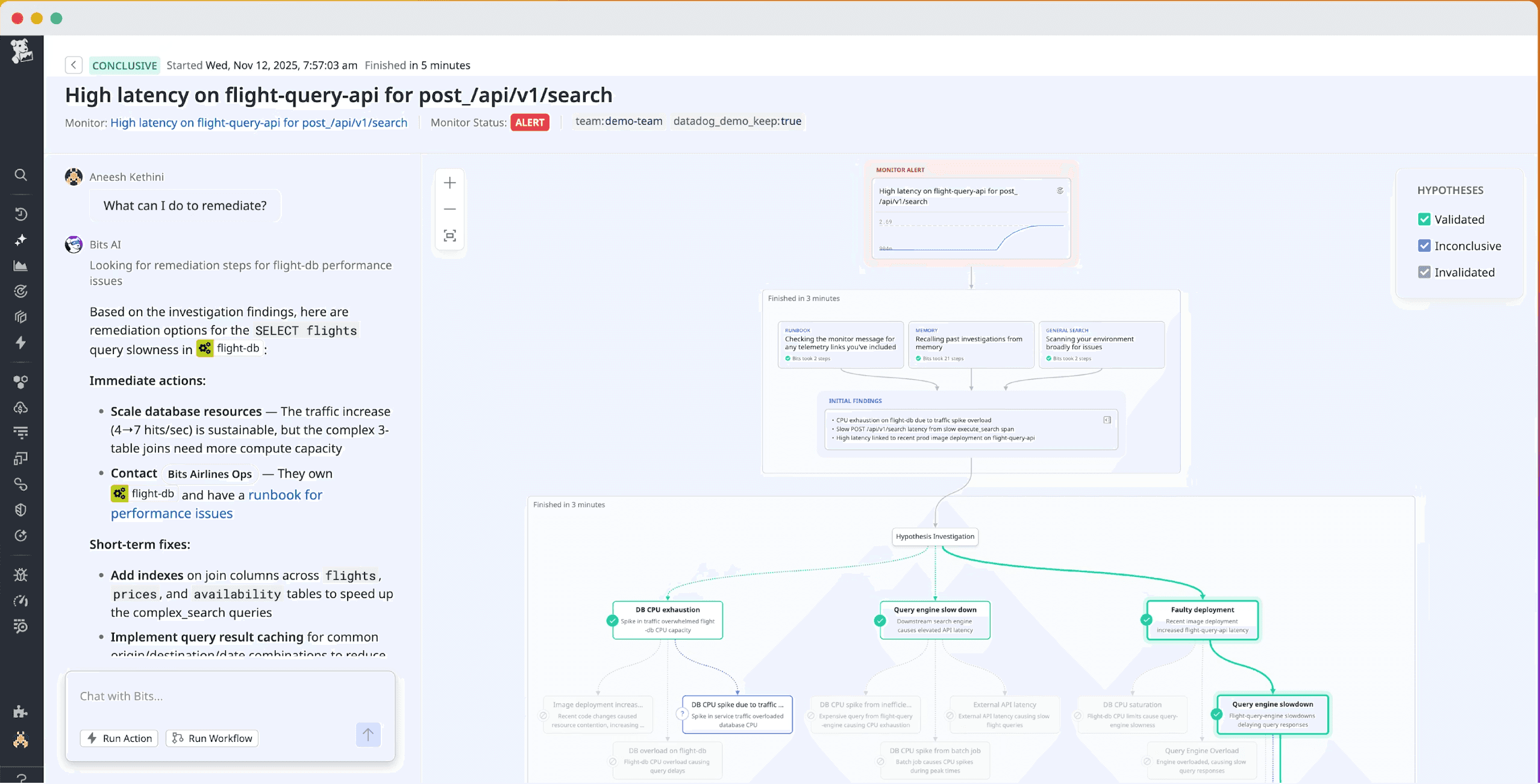
Task: Select the Faulty deployment hypothesis node
Action: point(1202,620)
